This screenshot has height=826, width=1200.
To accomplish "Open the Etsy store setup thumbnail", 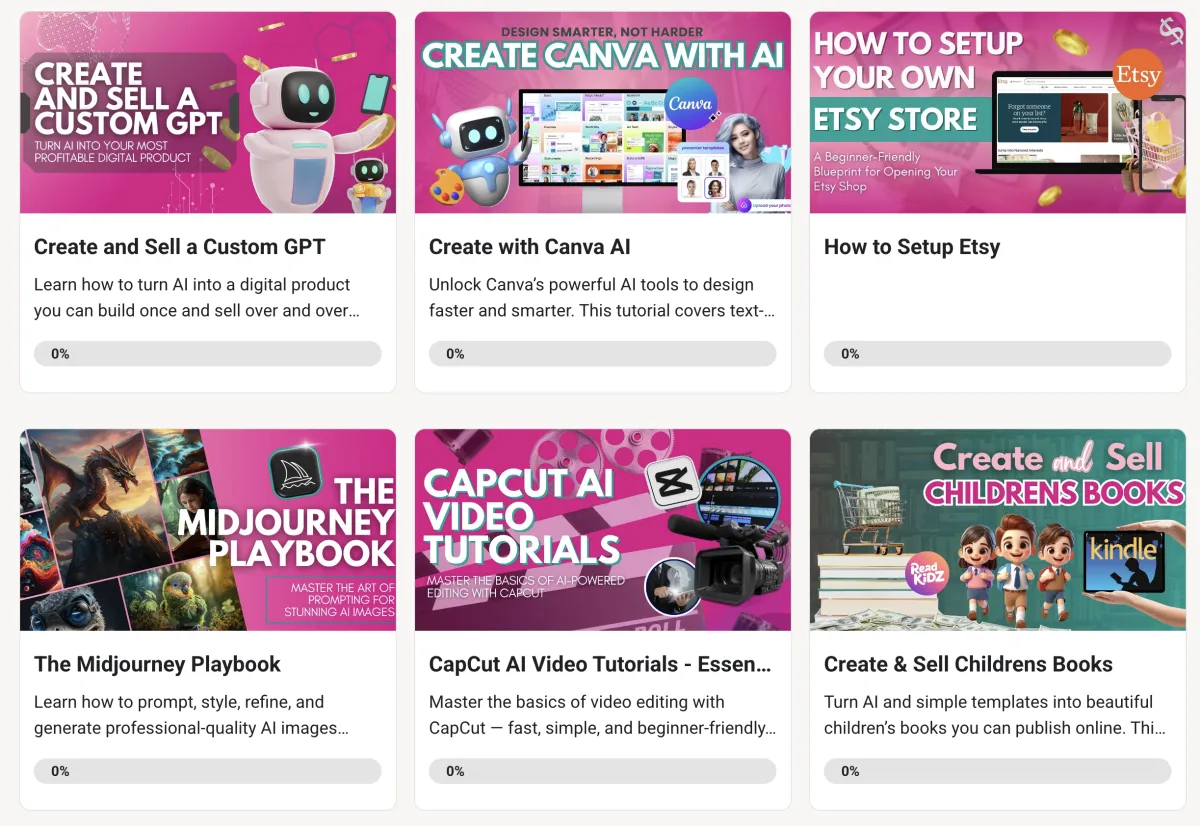I will pos(998,112).
